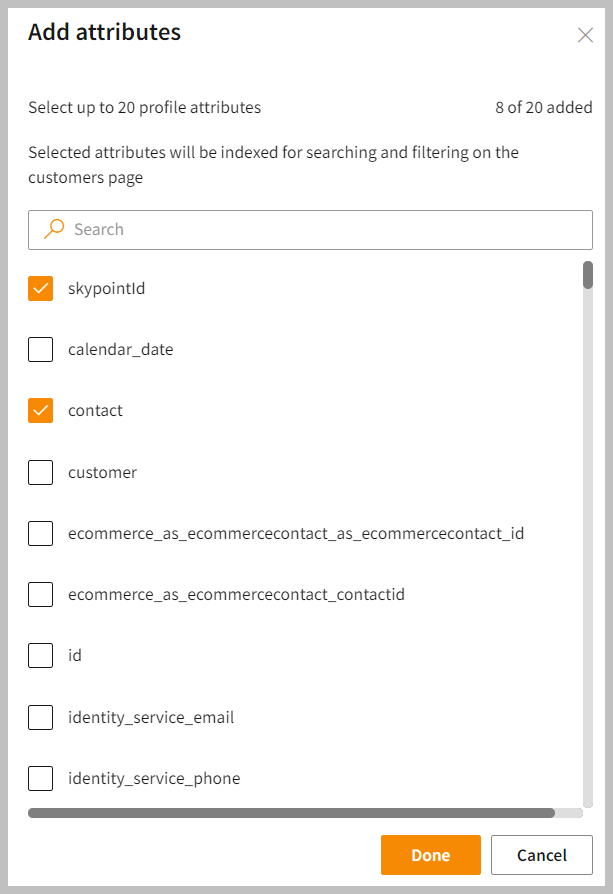Close the Add attributes dialog
The width and height of the screenshot is (613, 894).
(x=585, y=35)
